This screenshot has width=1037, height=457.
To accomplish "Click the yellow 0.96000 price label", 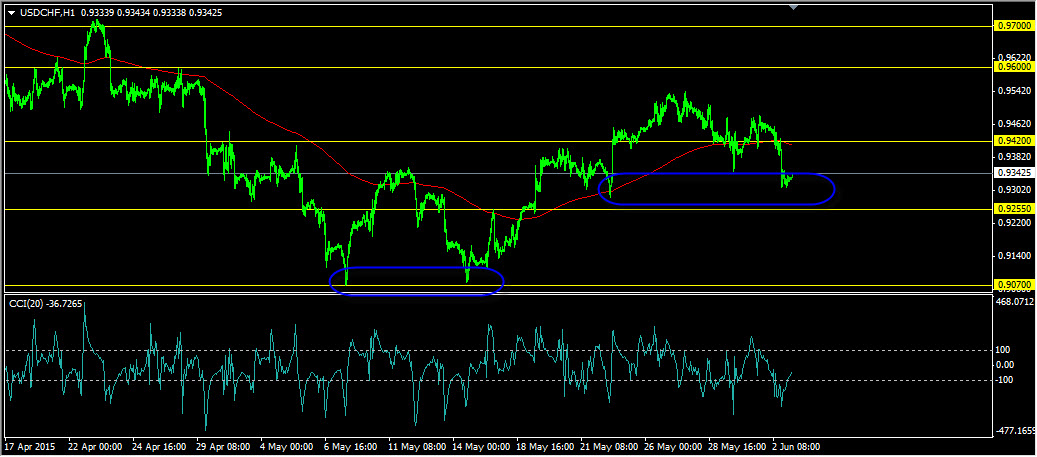I will click(1013, 67).
